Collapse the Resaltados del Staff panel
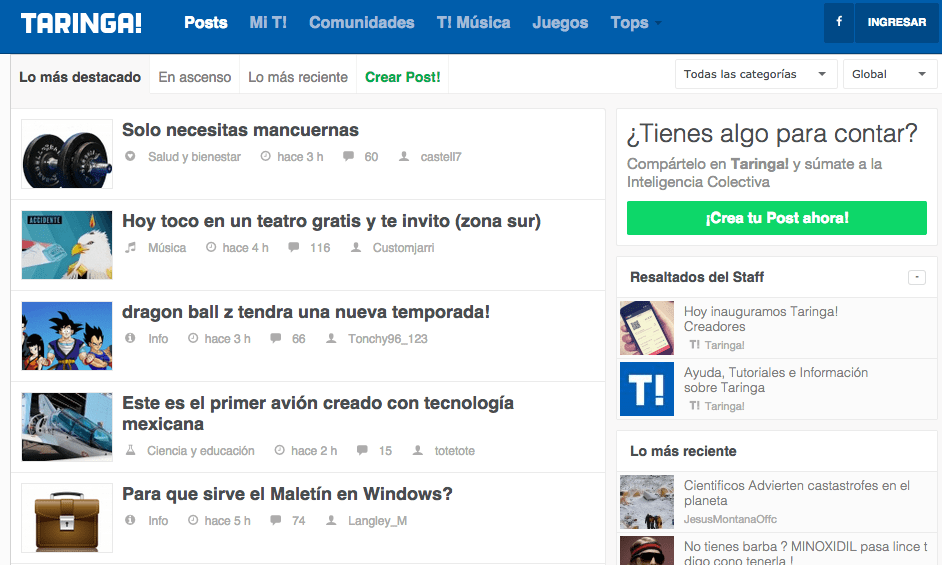The width and height of the screenshot is (942, 565). [x=916, y=277]
